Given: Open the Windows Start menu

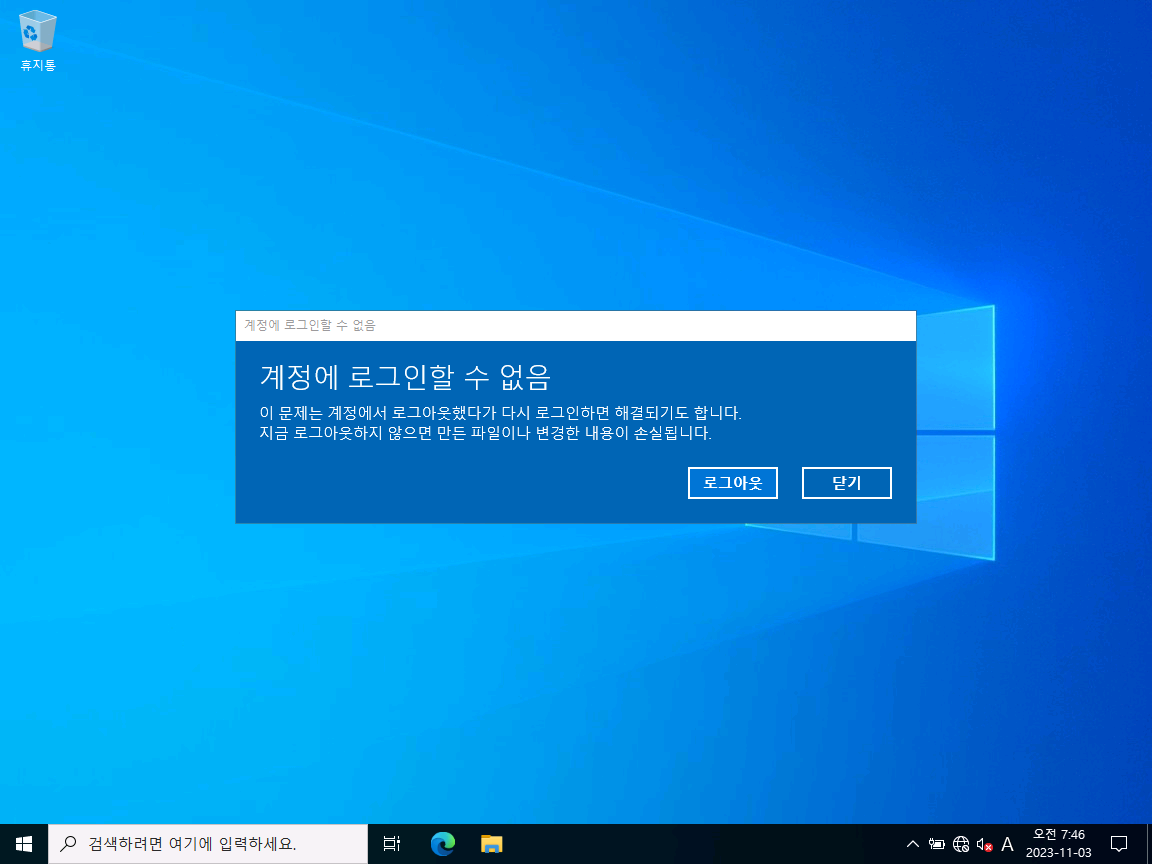Looking at the screenshot, I should tap(24, 844).
